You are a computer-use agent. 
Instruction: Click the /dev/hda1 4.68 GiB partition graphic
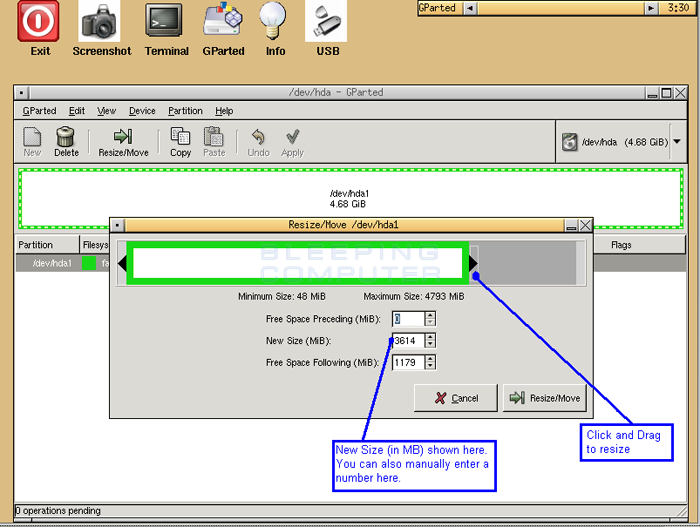click(x=350, y=198)
